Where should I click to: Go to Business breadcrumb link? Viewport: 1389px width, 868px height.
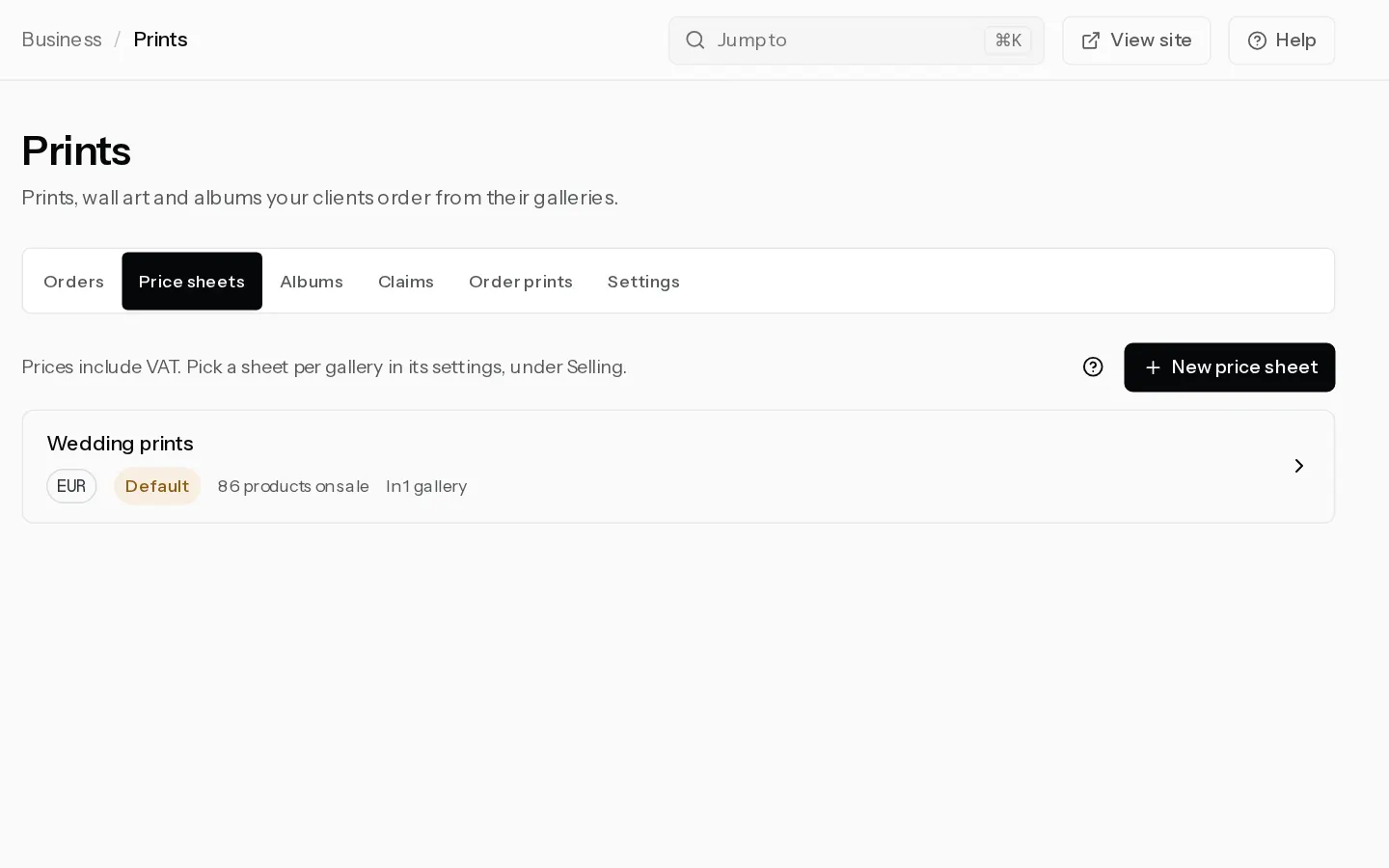click(62, 40)
